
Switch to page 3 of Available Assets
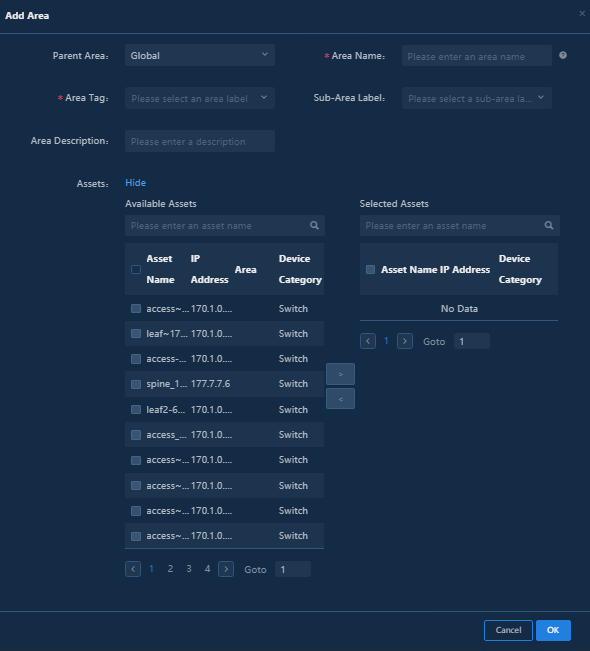[x=189, y=569]
